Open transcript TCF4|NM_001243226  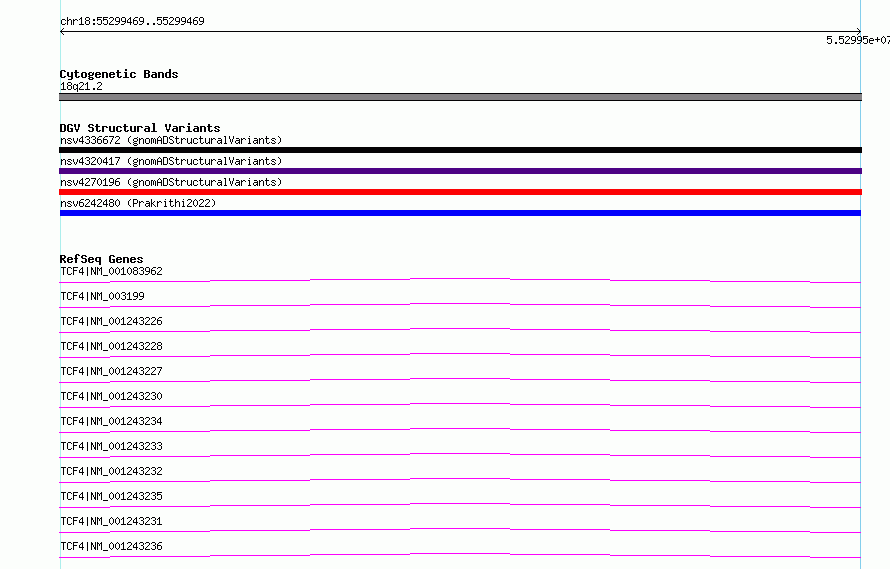point(111,321)
